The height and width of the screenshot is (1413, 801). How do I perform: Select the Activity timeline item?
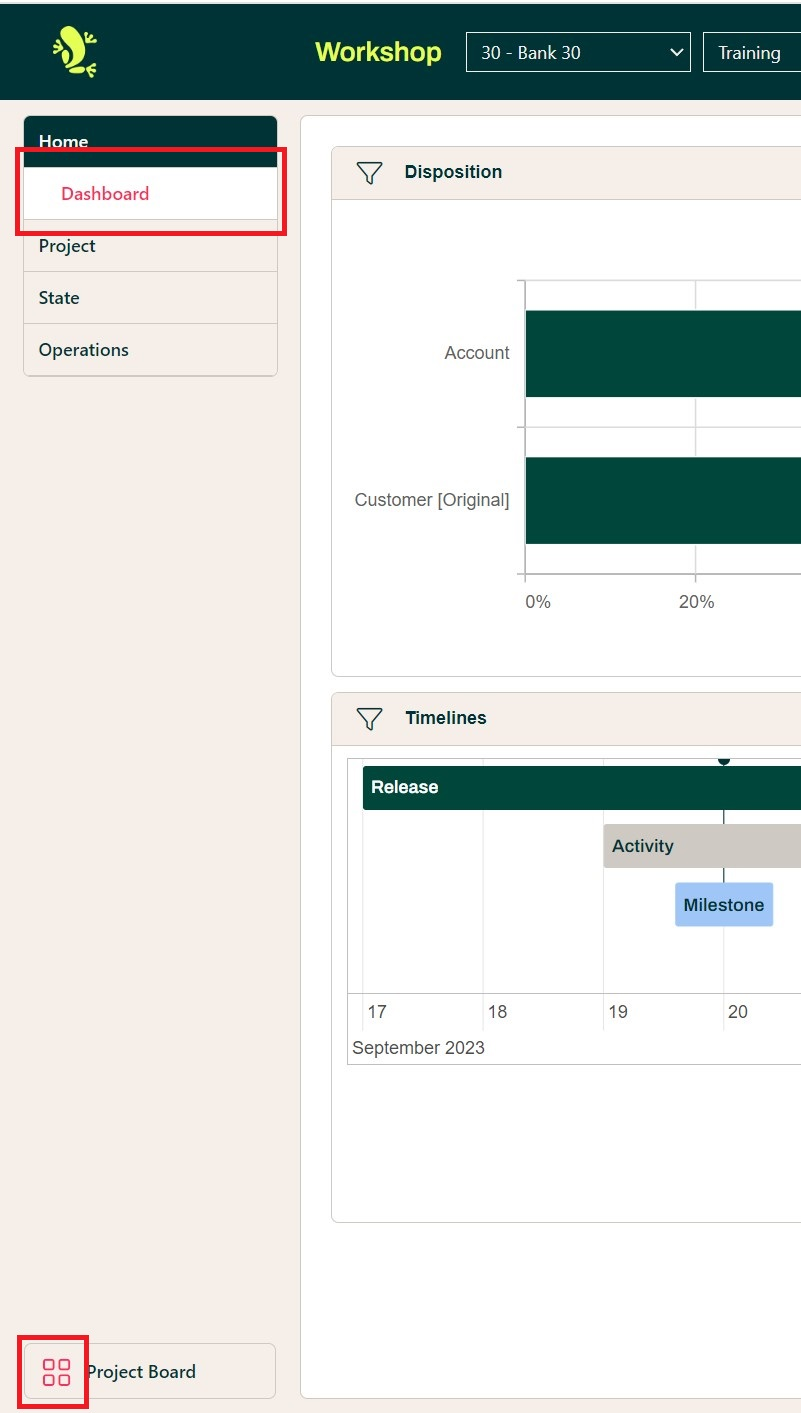tap(701, 846)
